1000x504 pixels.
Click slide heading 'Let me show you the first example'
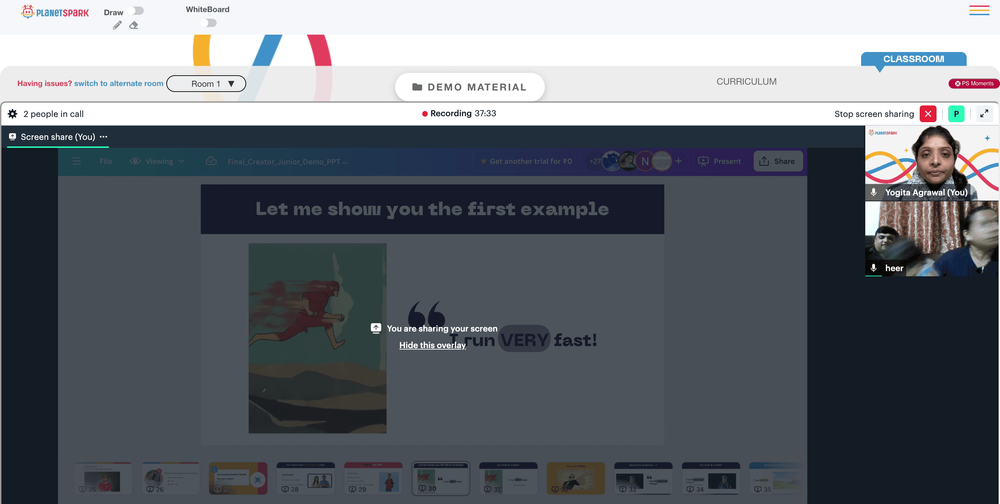click(x=432, y=209)
